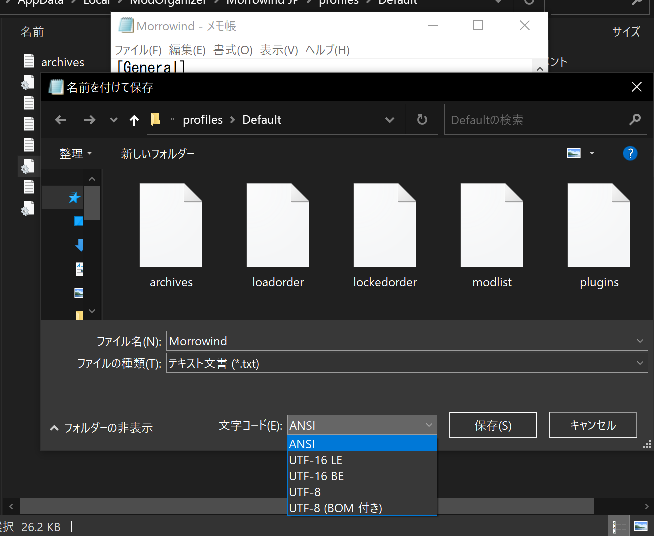The height and width of the screenshot is (536, 654).
Task: Select the plugins file icon
Action: pos(599,225)
